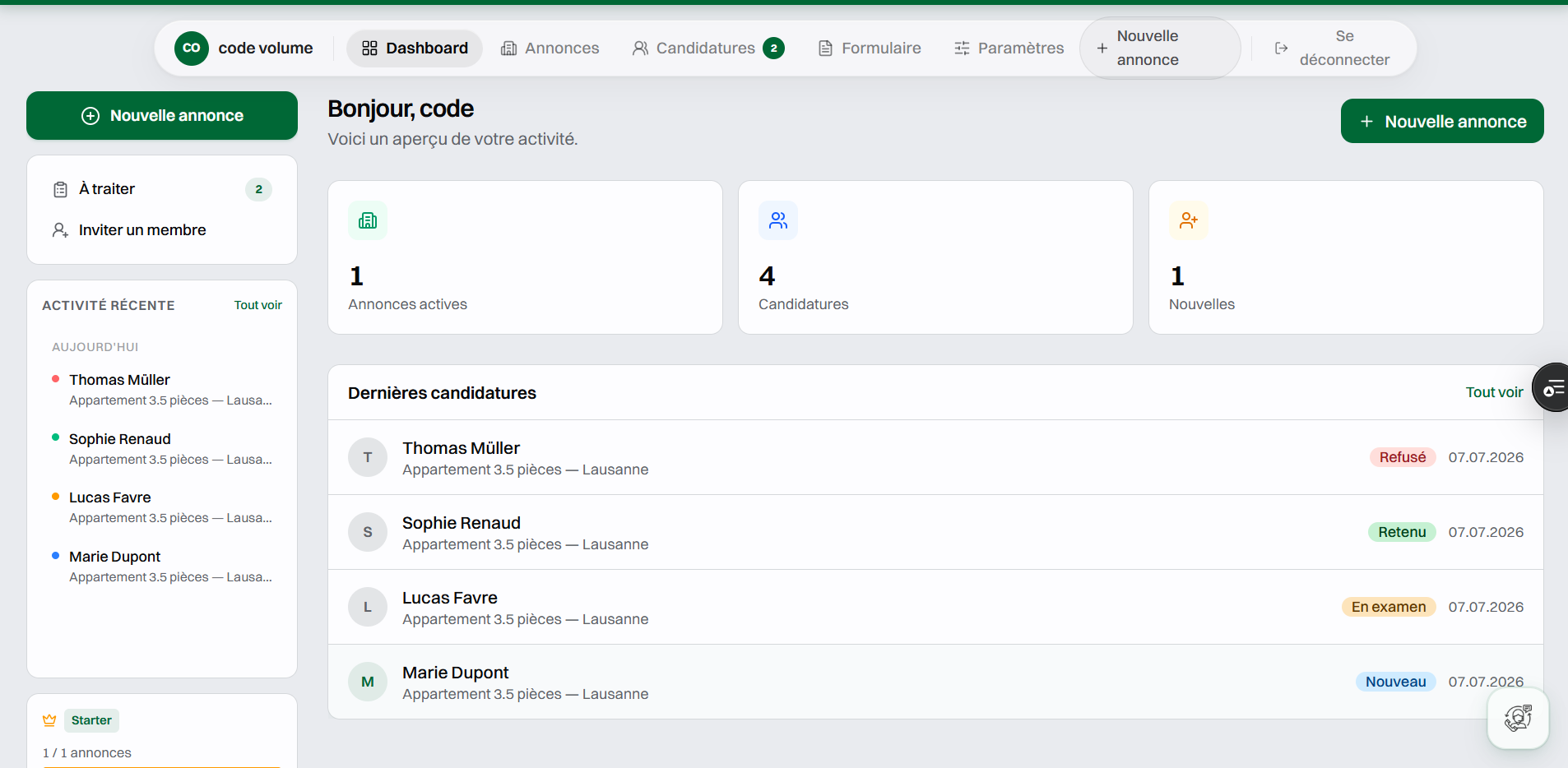The width and height of the screenshot is (1568, 768).
Task: Open Thomas Müller's application row
Action: (935, 457)
